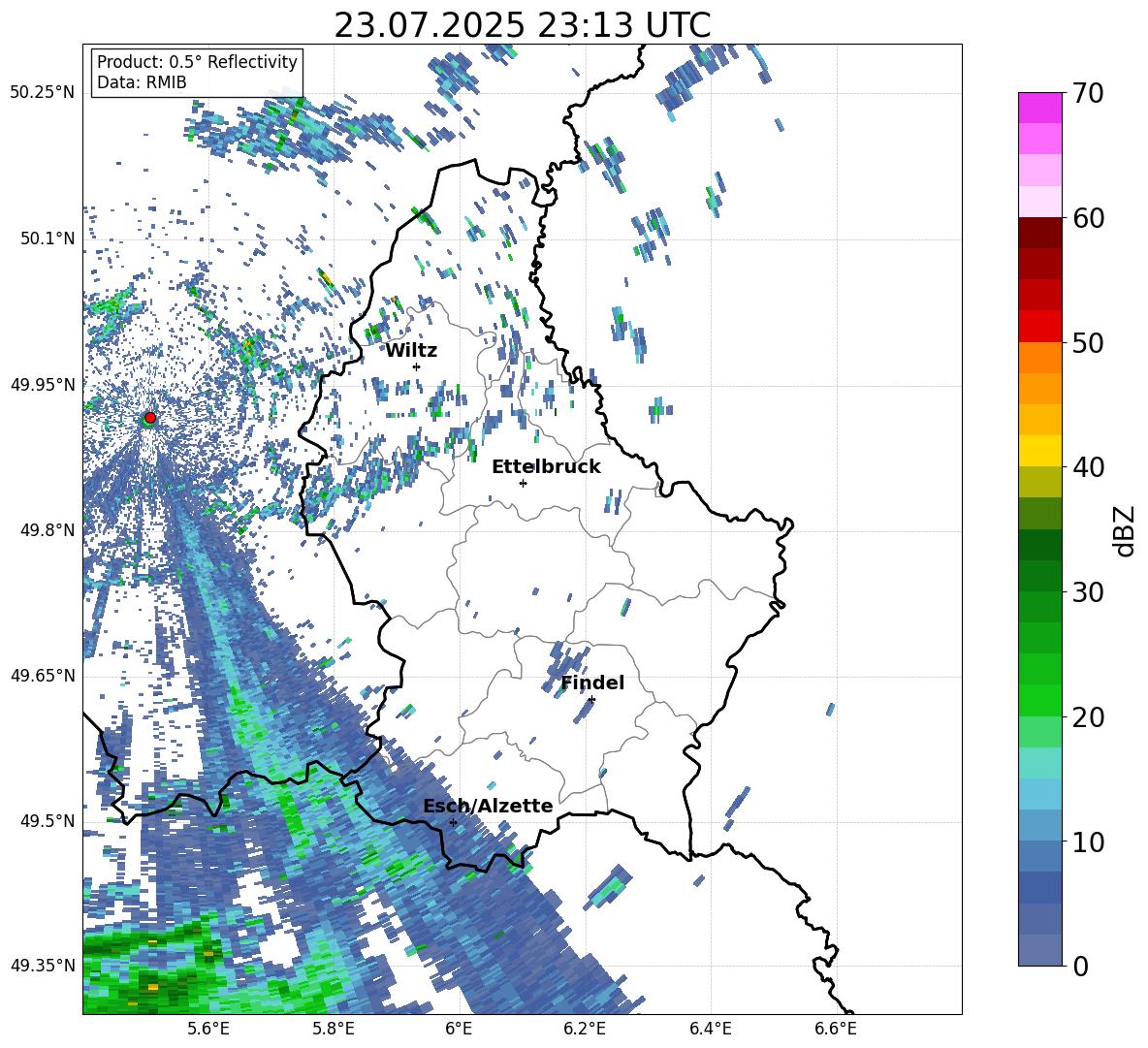The width and height of the screenshot is (1148, 1048).
Task: Click the plot title 23.07.2025 23:13 UTC
Action: coord(522,26)
